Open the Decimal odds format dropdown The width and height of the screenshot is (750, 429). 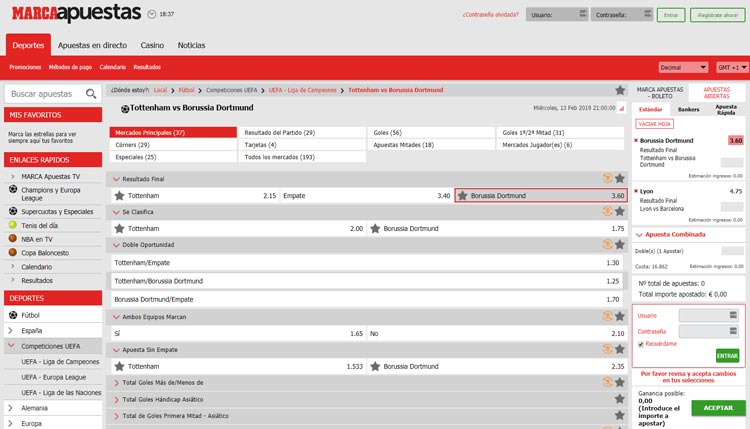(x=683, y=67)
